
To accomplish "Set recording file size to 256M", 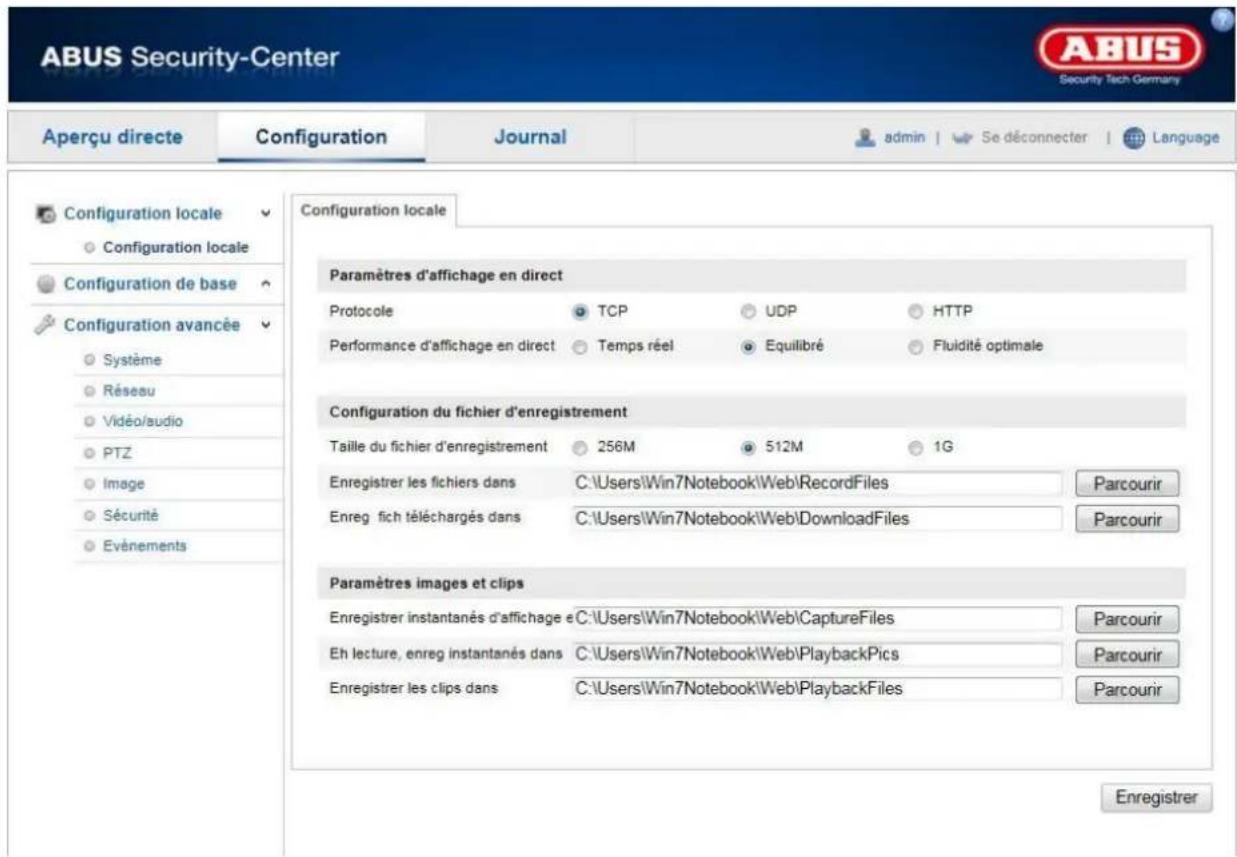I will click(579, 447).
